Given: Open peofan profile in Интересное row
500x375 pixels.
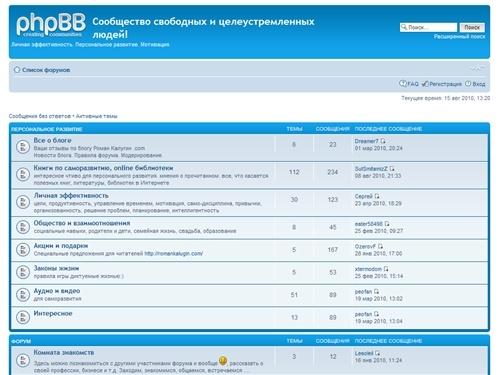Looking at the screenshot, I should pos(363,314).
